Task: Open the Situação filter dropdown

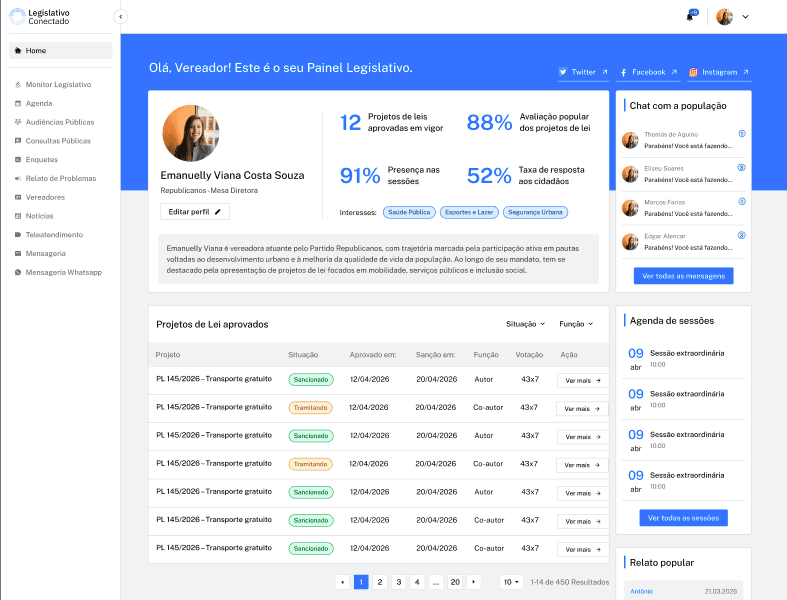Action: [525, 324]
